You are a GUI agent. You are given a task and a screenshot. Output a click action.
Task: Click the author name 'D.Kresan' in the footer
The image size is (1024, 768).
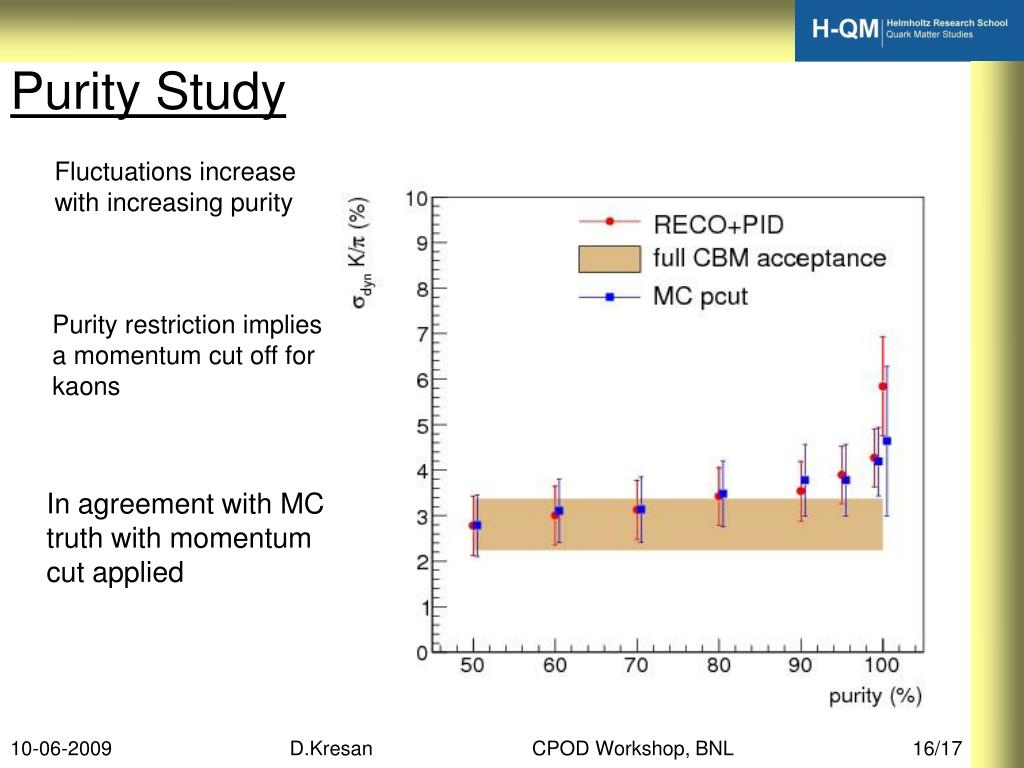331,748
